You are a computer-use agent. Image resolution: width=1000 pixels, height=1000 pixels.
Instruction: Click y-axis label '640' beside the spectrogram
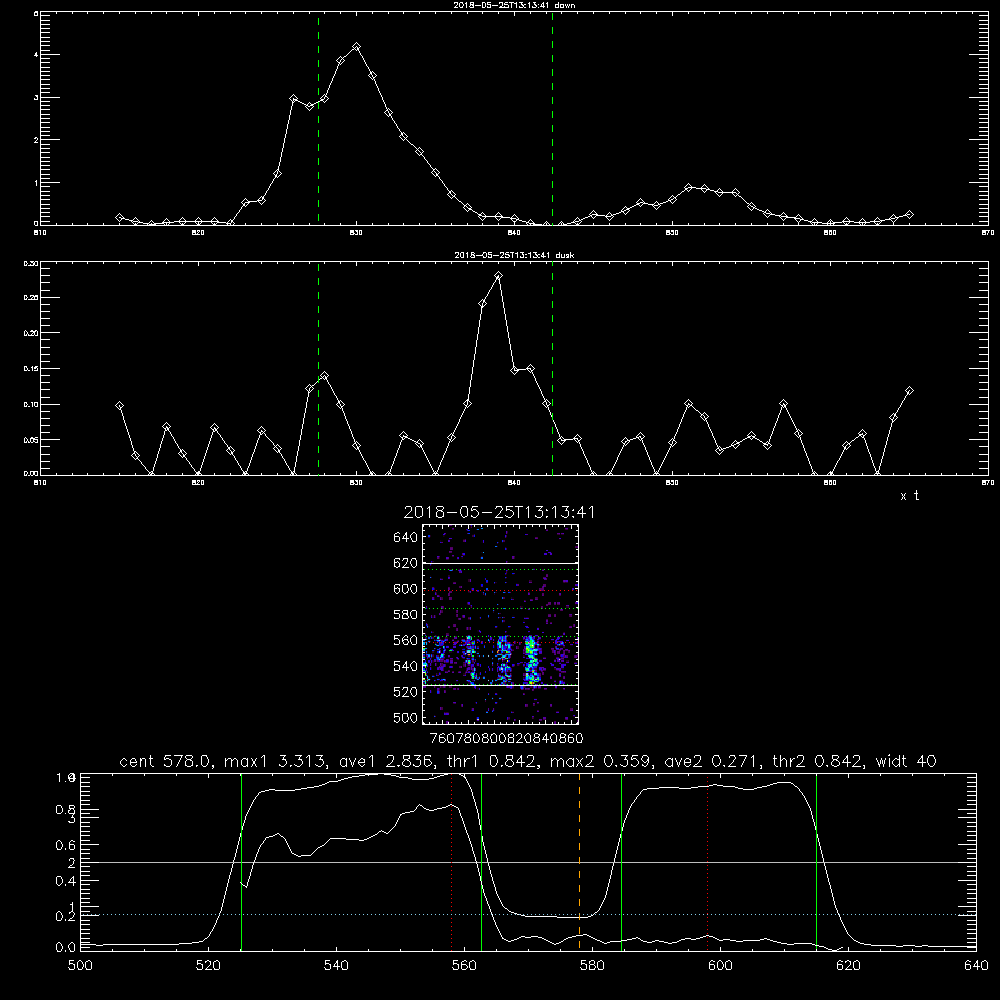(406, 538)
